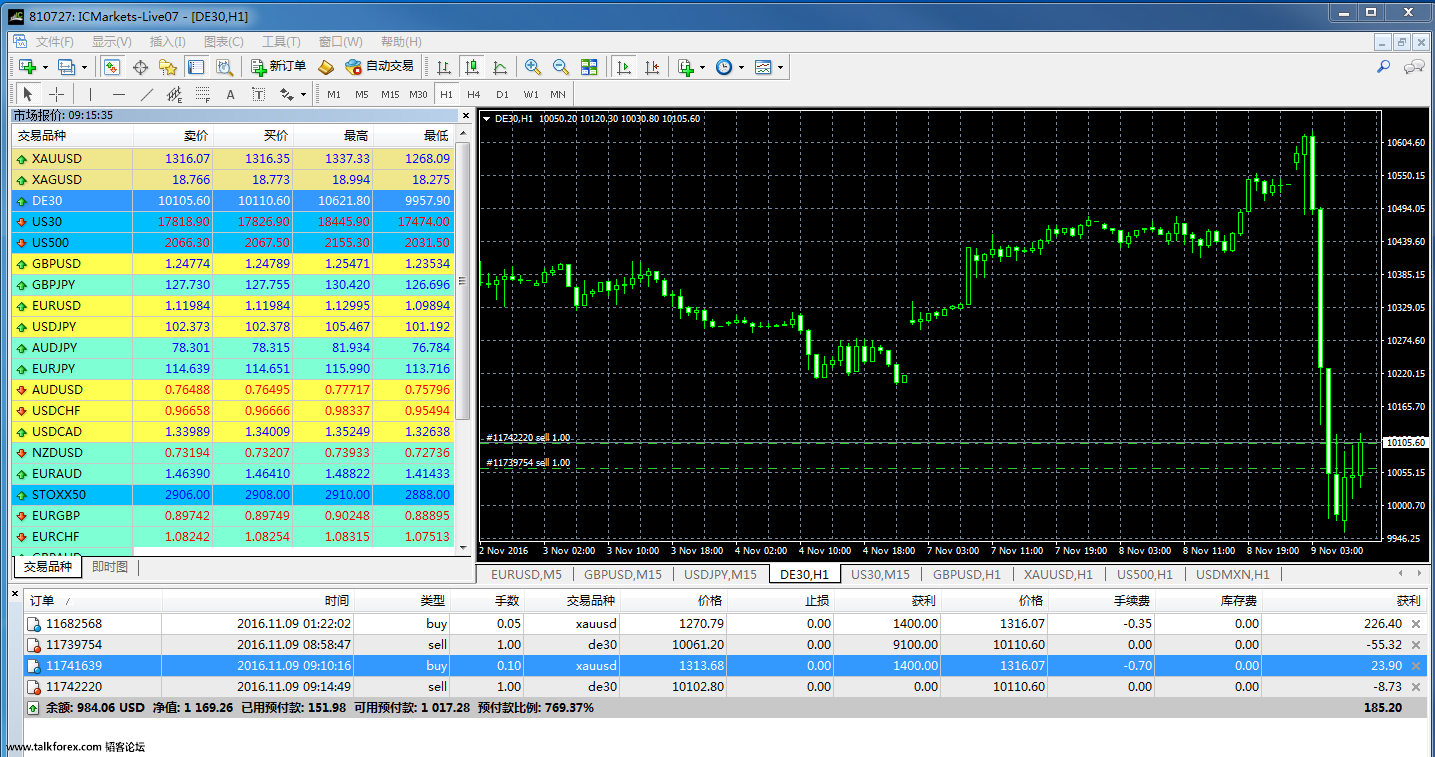Toggle chart auto scroll

click(624, 67)
